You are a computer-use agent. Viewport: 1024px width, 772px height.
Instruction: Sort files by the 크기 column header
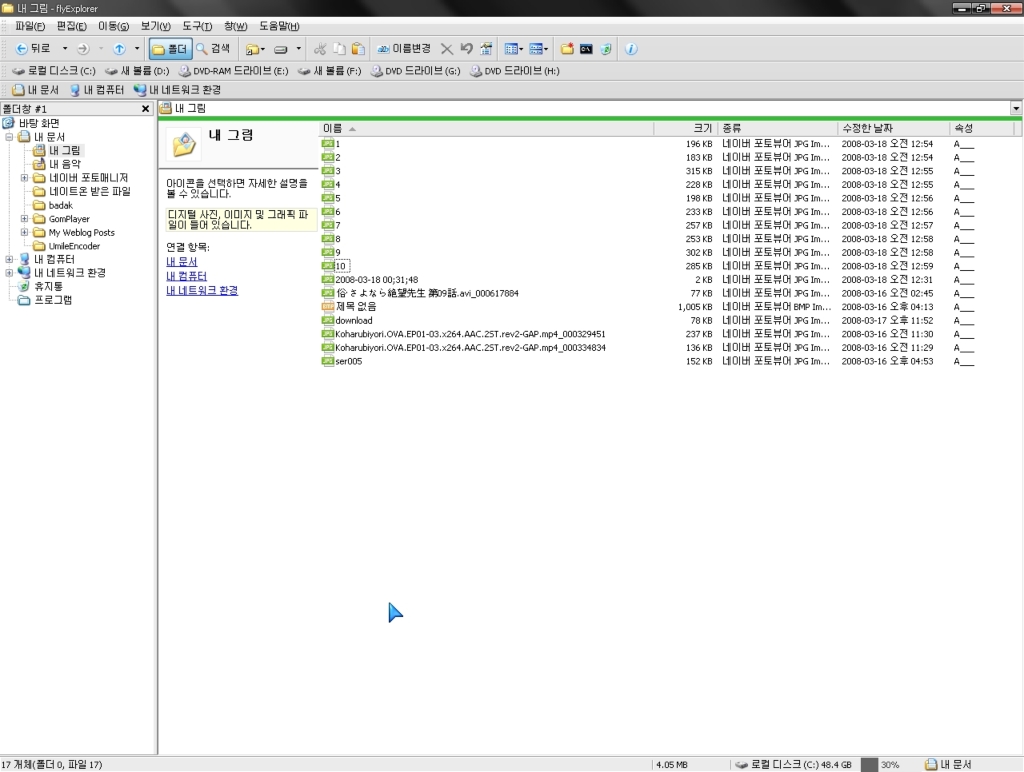(x=686, y=129)
